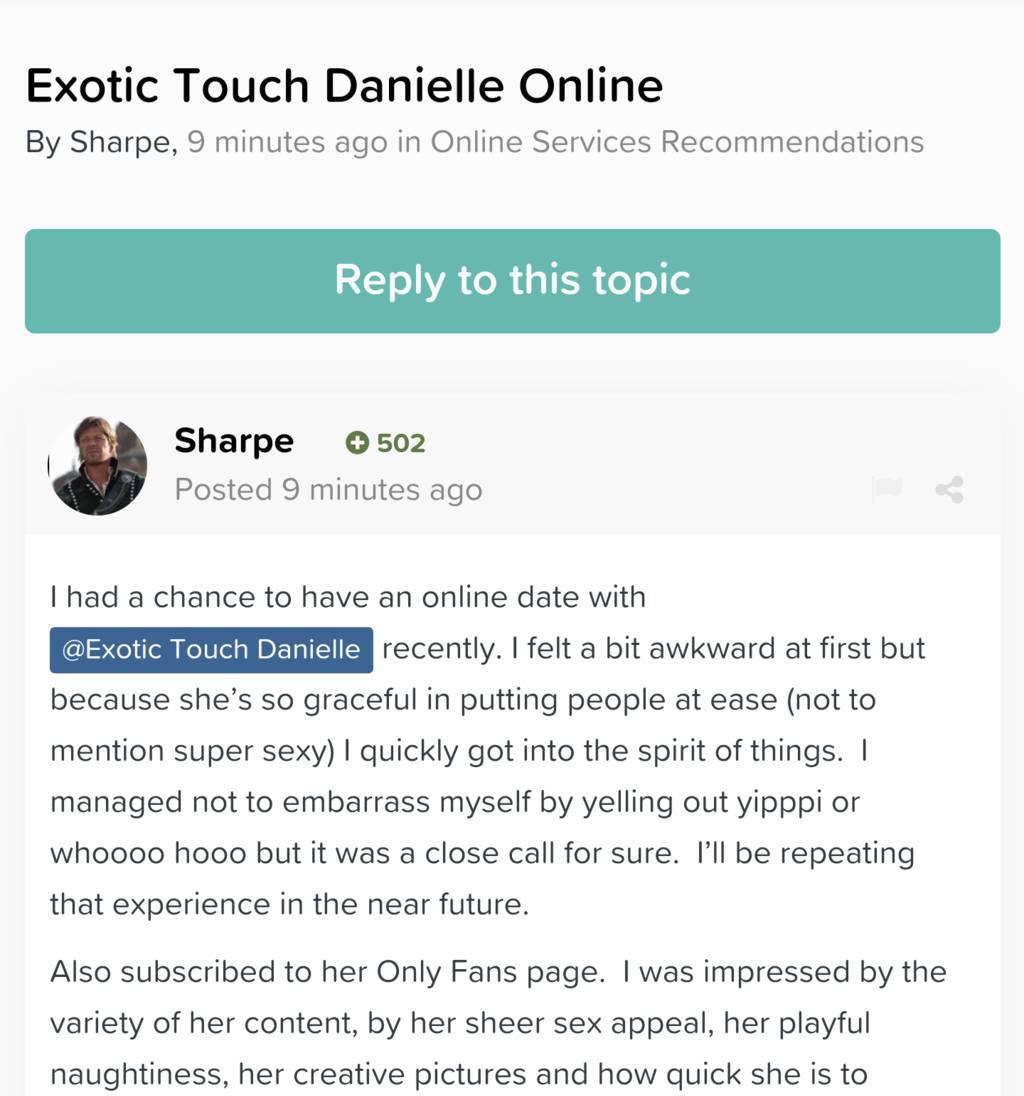Open the @Exotic Touch Danielle mention tag
Image resolution: width=1024 pixels, height=1096 pixels.
[x=211, y=650]
